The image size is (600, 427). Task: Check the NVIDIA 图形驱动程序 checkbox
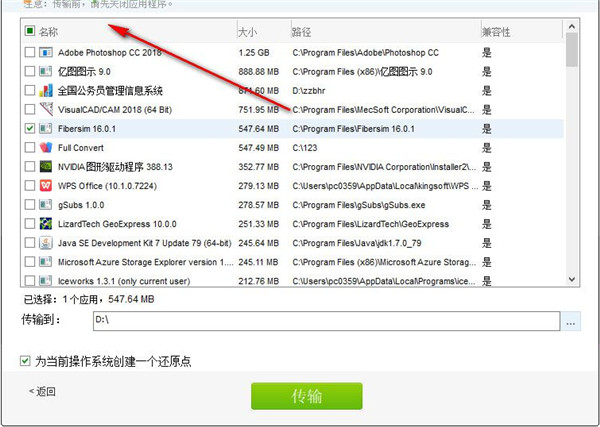tap(29, 166)
